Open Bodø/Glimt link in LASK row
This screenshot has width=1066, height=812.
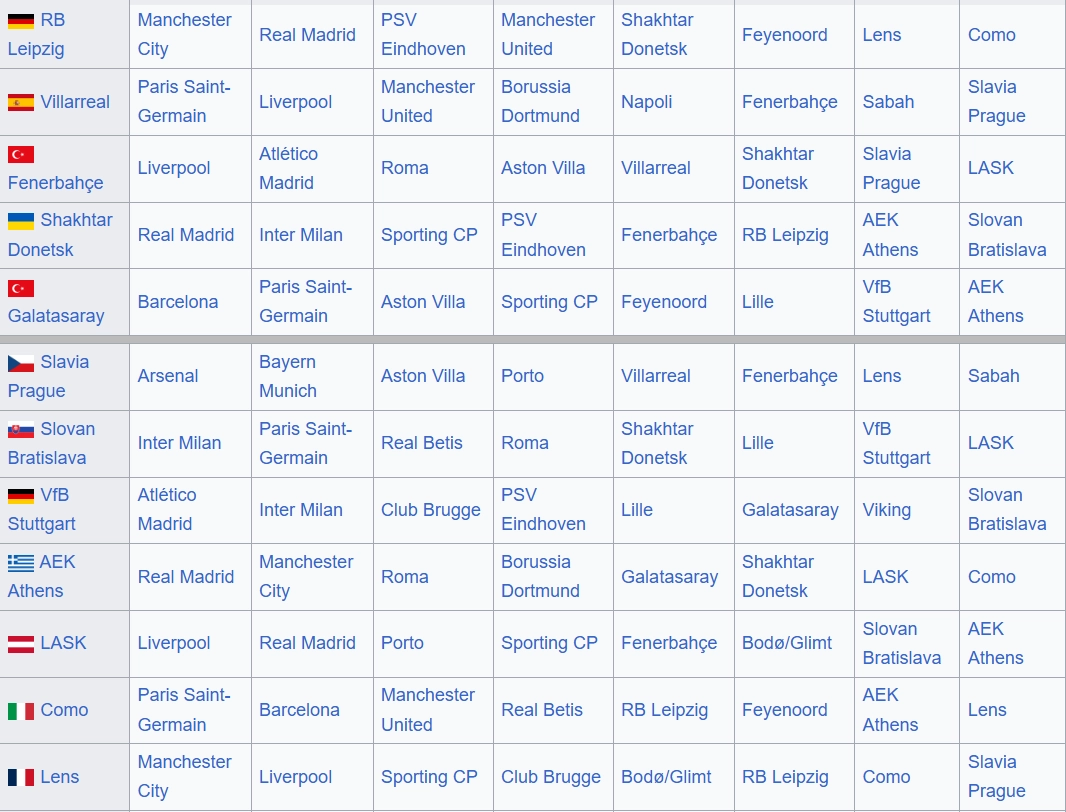tap(787, 643)
